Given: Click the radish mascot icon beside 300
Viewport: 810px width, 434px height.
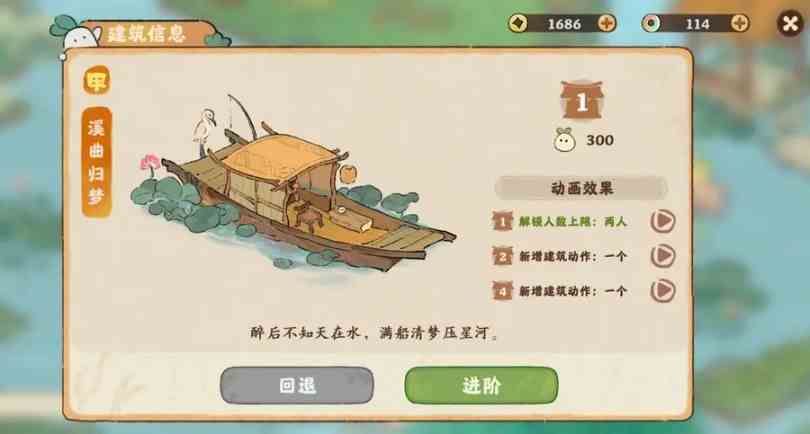Looking at the screenshot, I should click(x=565, y=140).
